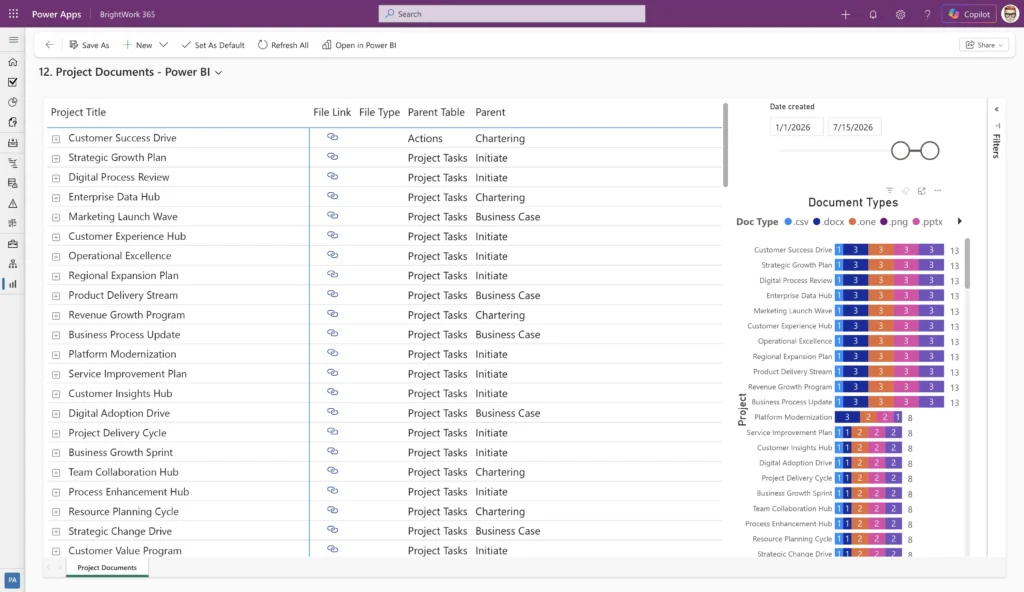The width and height of the screenshot is (1024, 592).
Task: Sort by File Type column header
Action: [379, 112]
